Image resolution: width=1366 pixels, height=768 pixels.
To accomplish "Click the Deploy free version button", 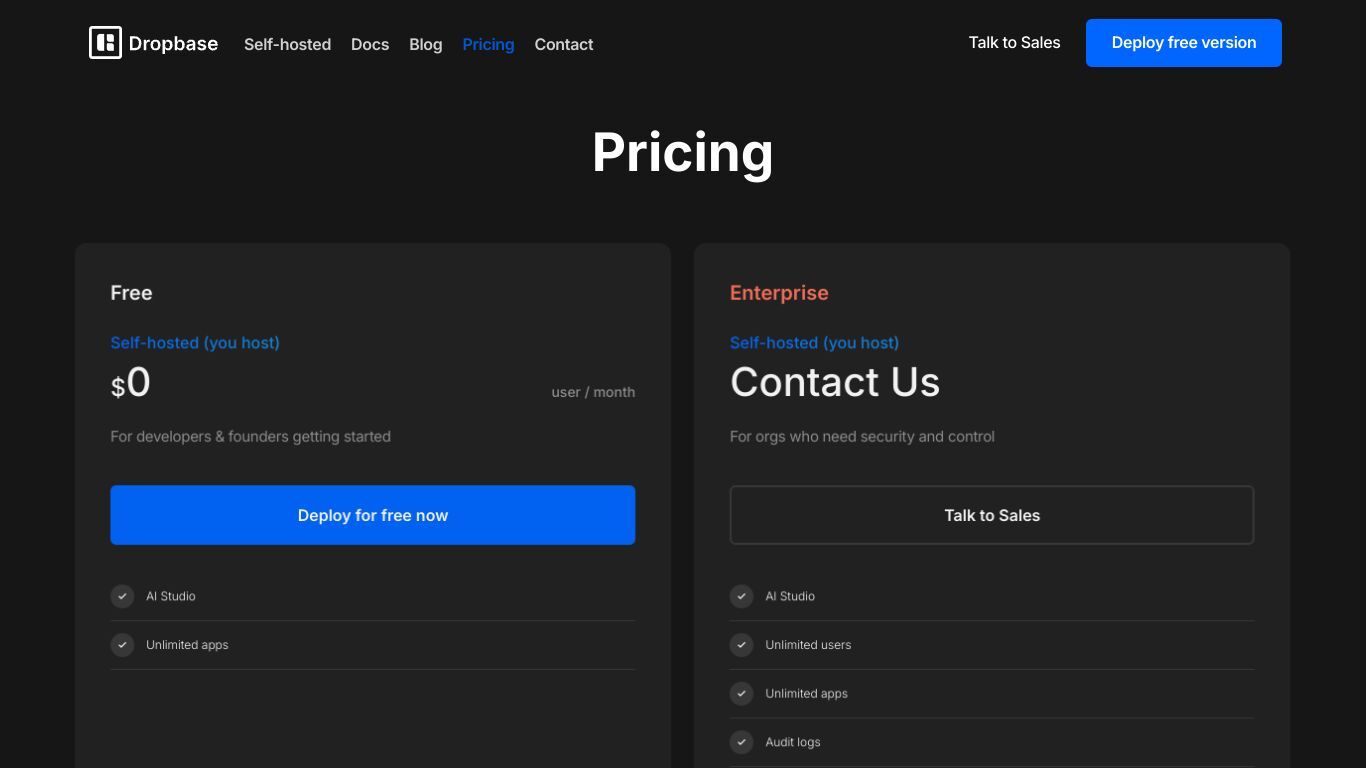I will tap(1184, 43).
